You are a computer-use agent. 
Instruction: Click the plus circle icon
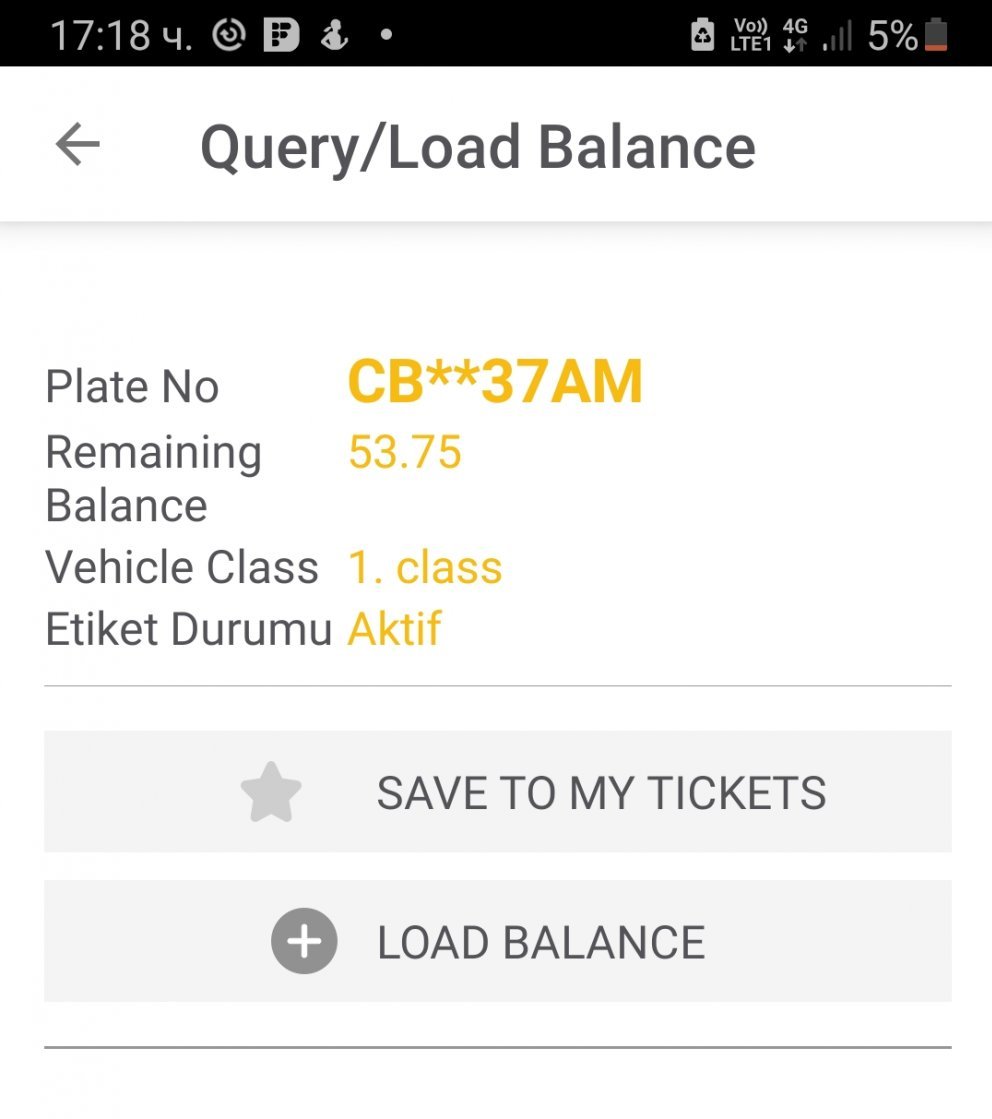click(304, 941)
